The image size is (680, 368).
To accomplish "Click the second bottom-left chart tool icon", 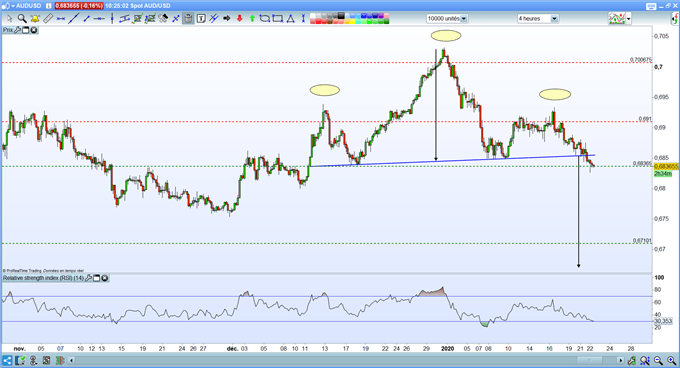I will point(21,361).
